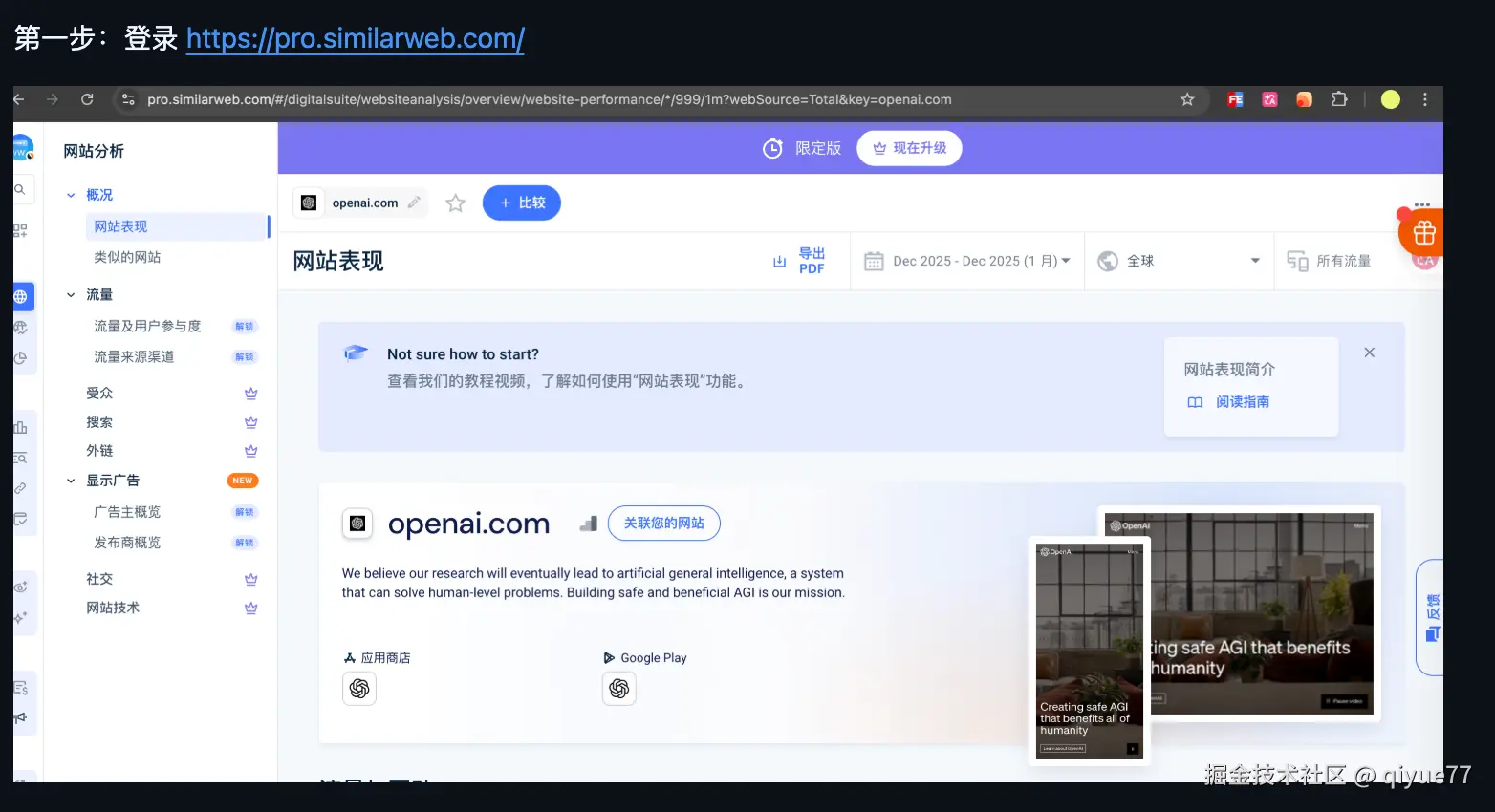Image resolution: width=1495 pixels, height=812 pixels.
Task: Click the eye with sparkle icon in the left rail
Action: coord(20,587)
